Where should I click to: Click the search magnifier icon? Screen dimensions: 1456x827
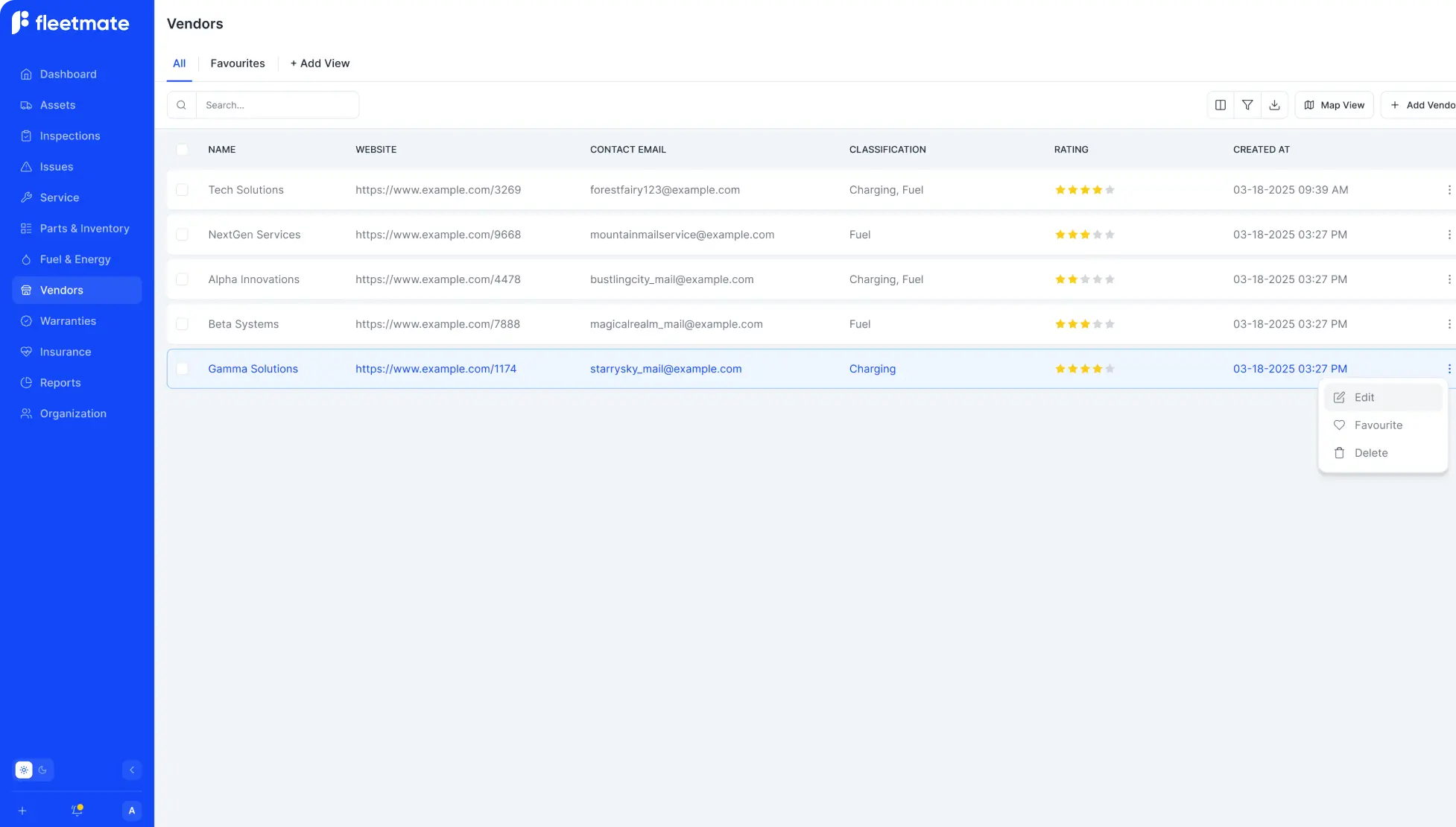[181, 105]
